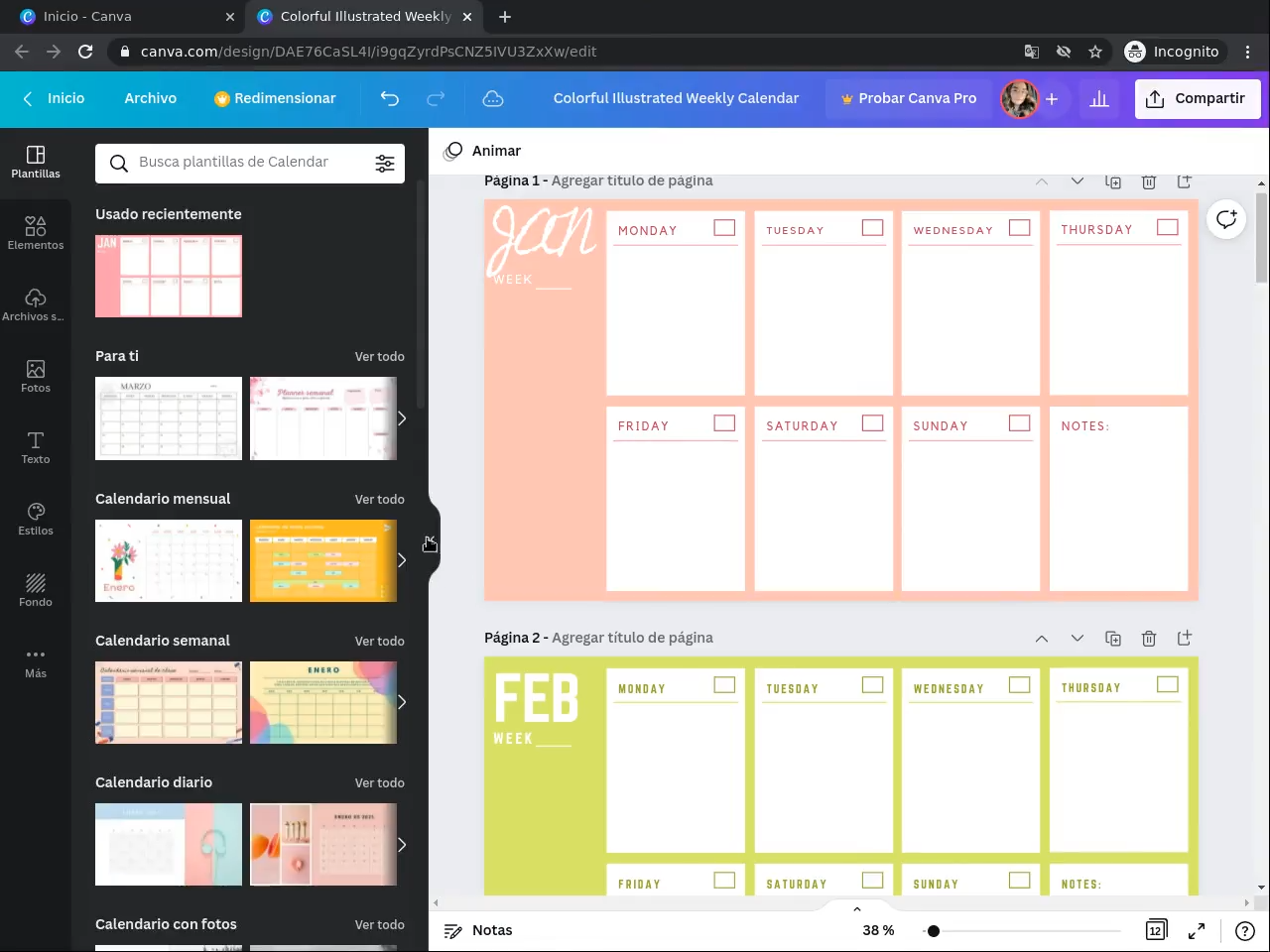The height and width of the screenshot is (952, 1270).
Task: Click the cloud save status icon
Action: (x=493, y=98)
